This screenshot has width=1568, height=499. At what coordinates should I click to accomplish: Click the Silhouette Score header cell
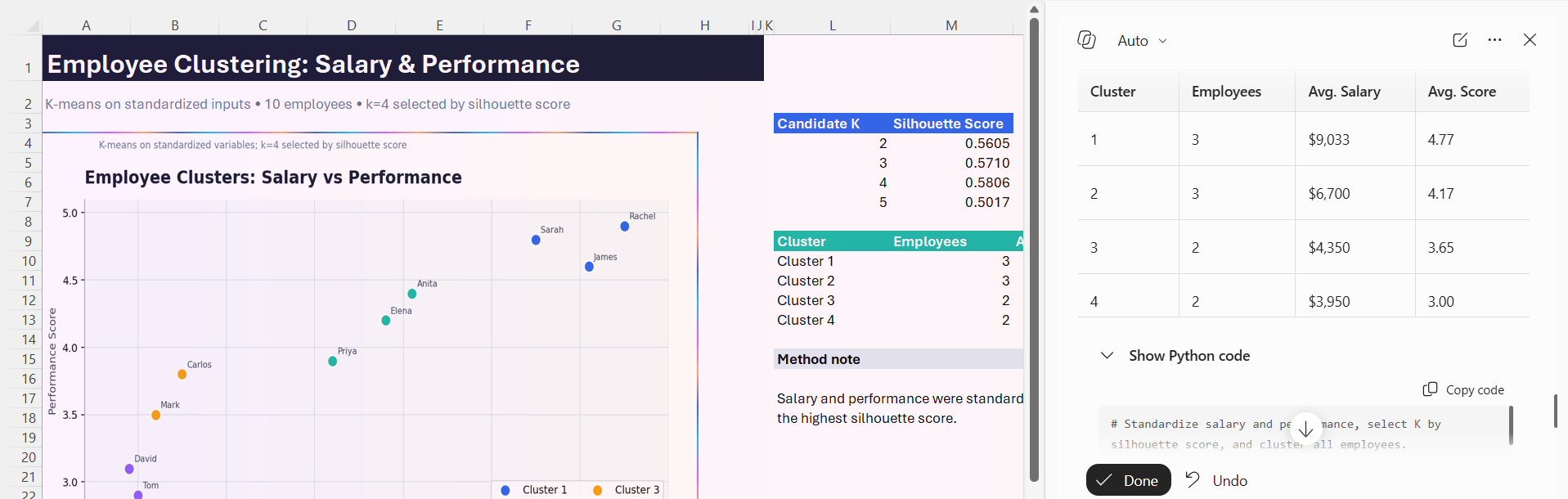point(948,124)
